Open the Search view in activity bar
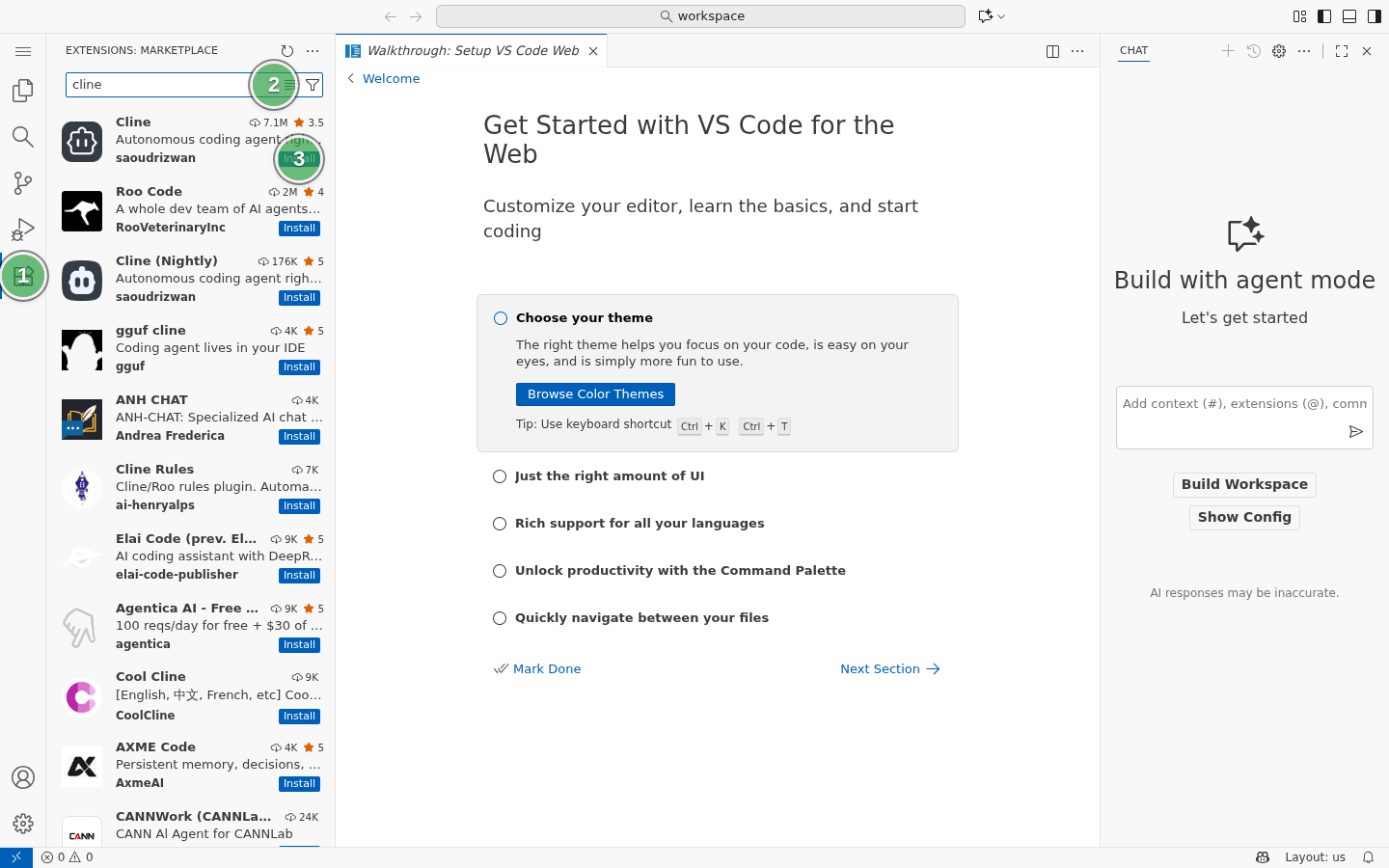 [x=23, y=136]
